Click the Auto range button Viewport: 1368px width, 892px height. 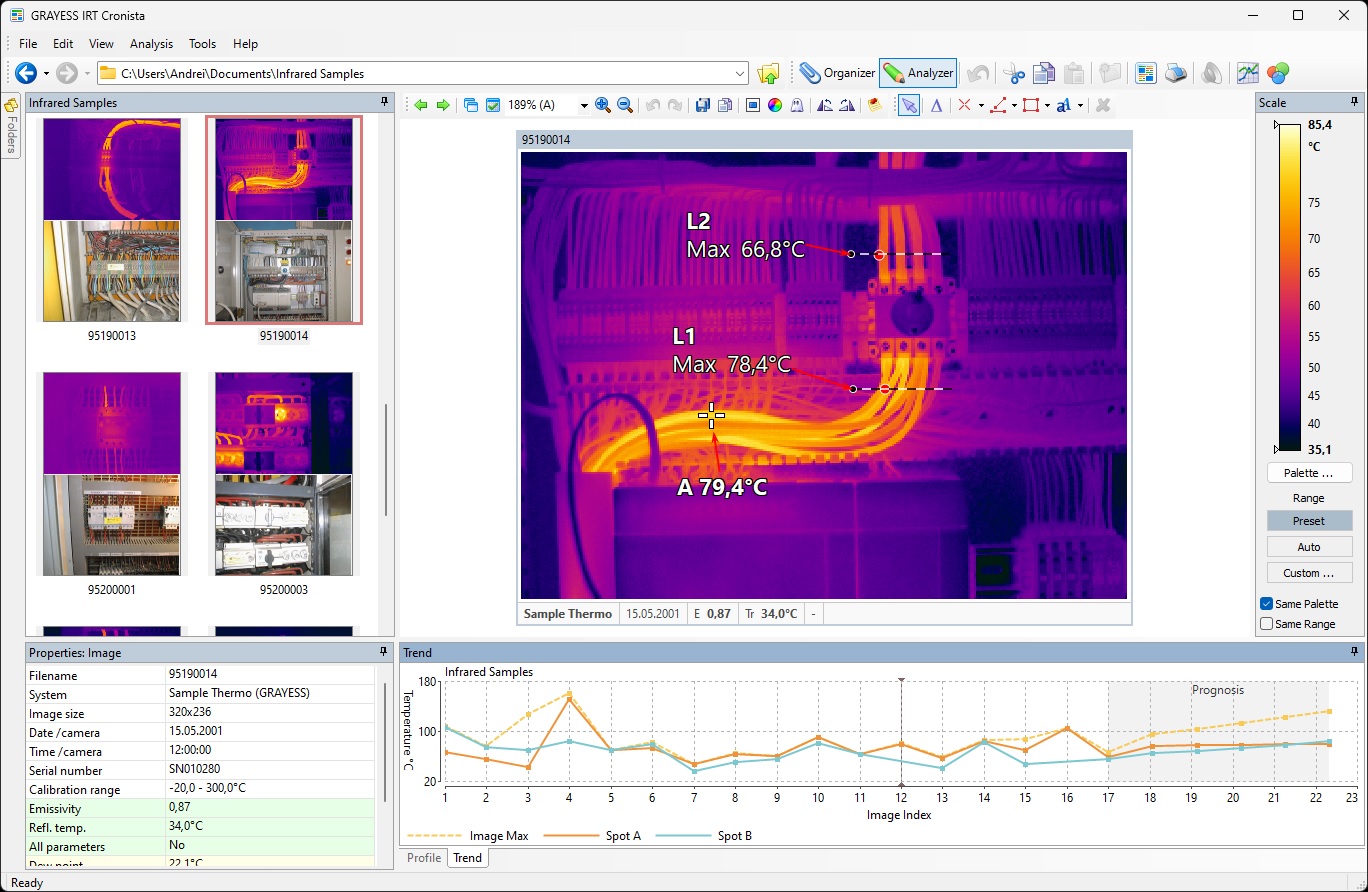[x=1309, y=547]
